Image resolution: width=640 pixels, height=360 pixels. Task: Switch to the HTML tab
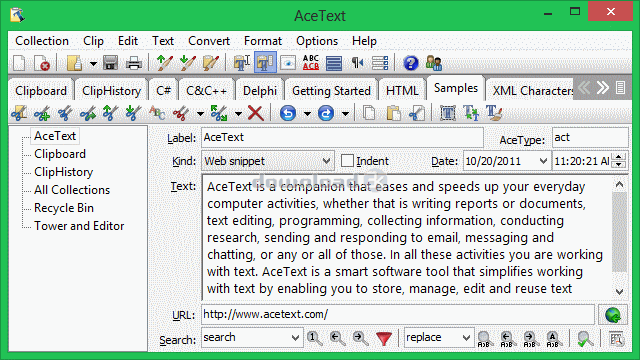click(x=402, y=91)
